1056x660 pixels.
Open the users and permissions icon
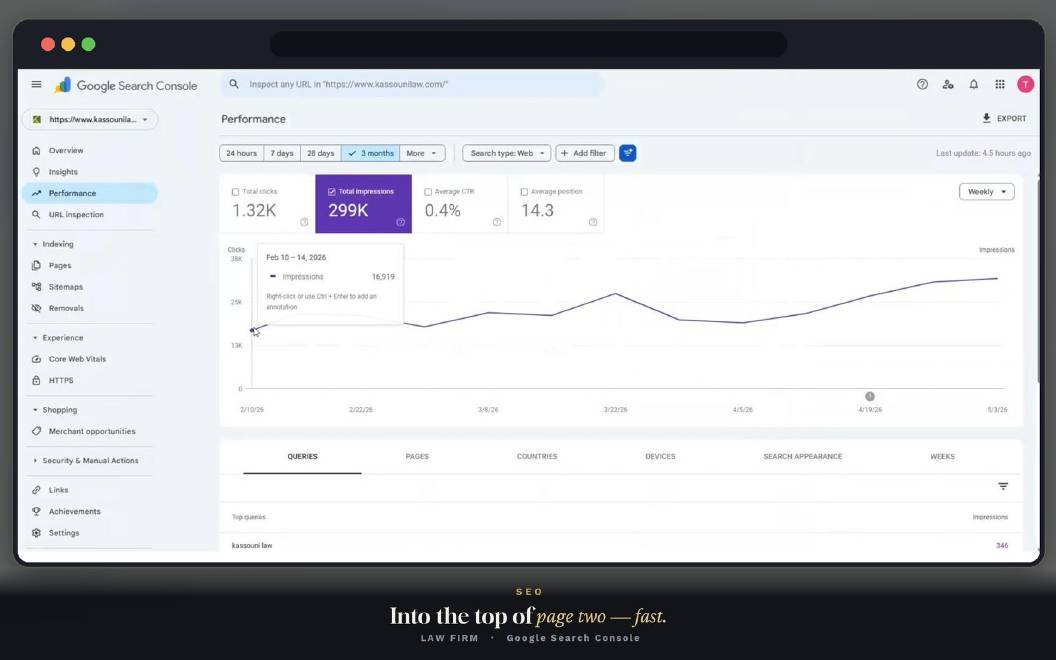(948, 84)
